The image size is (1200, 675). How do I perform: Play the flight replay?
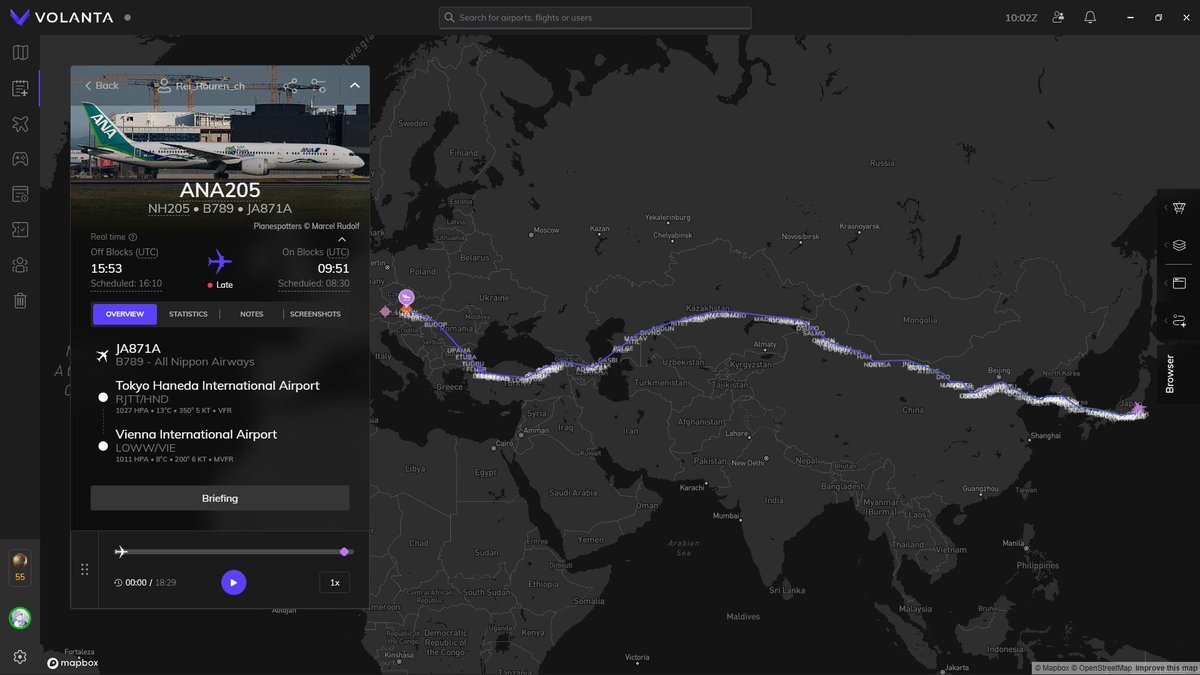(x=233, y=582)
